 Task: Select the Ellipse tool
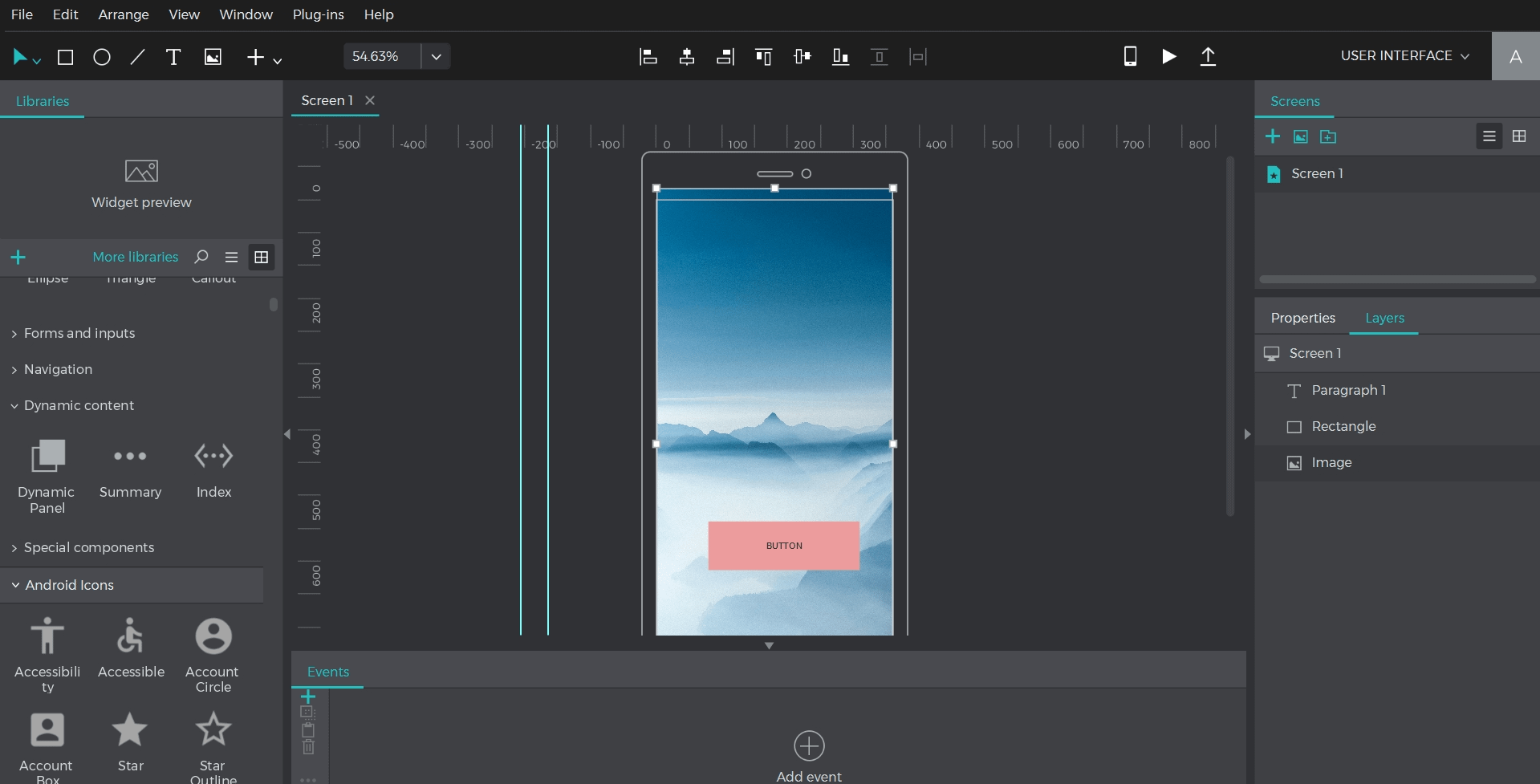[101, 56]
